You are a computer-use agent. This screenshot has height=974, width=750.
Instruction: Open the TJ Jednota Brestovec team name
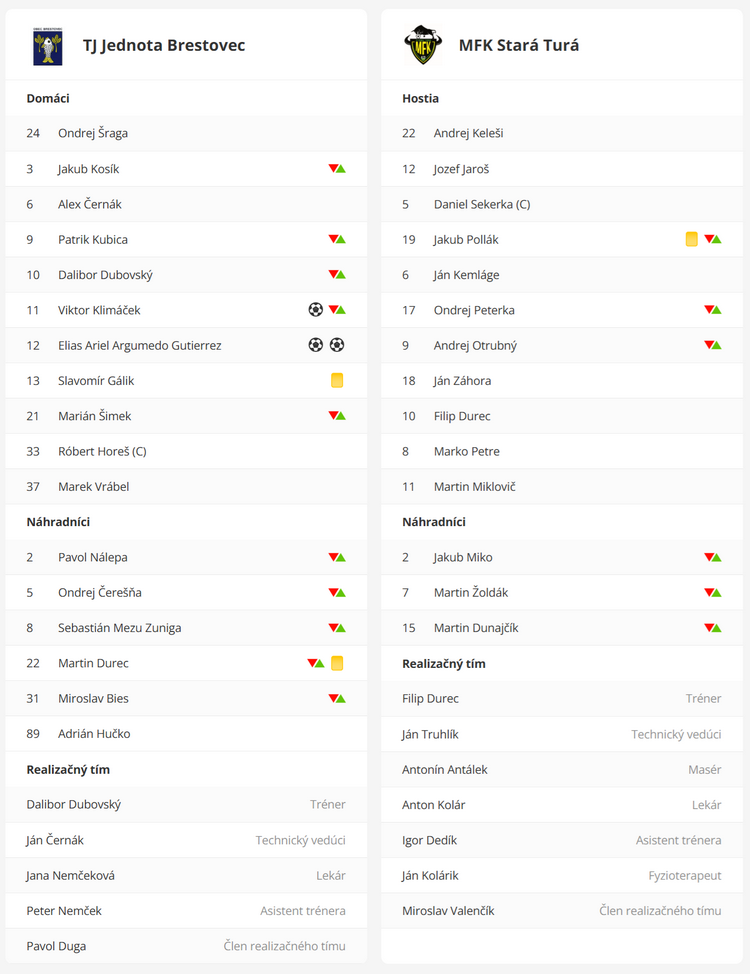[164, 45]
